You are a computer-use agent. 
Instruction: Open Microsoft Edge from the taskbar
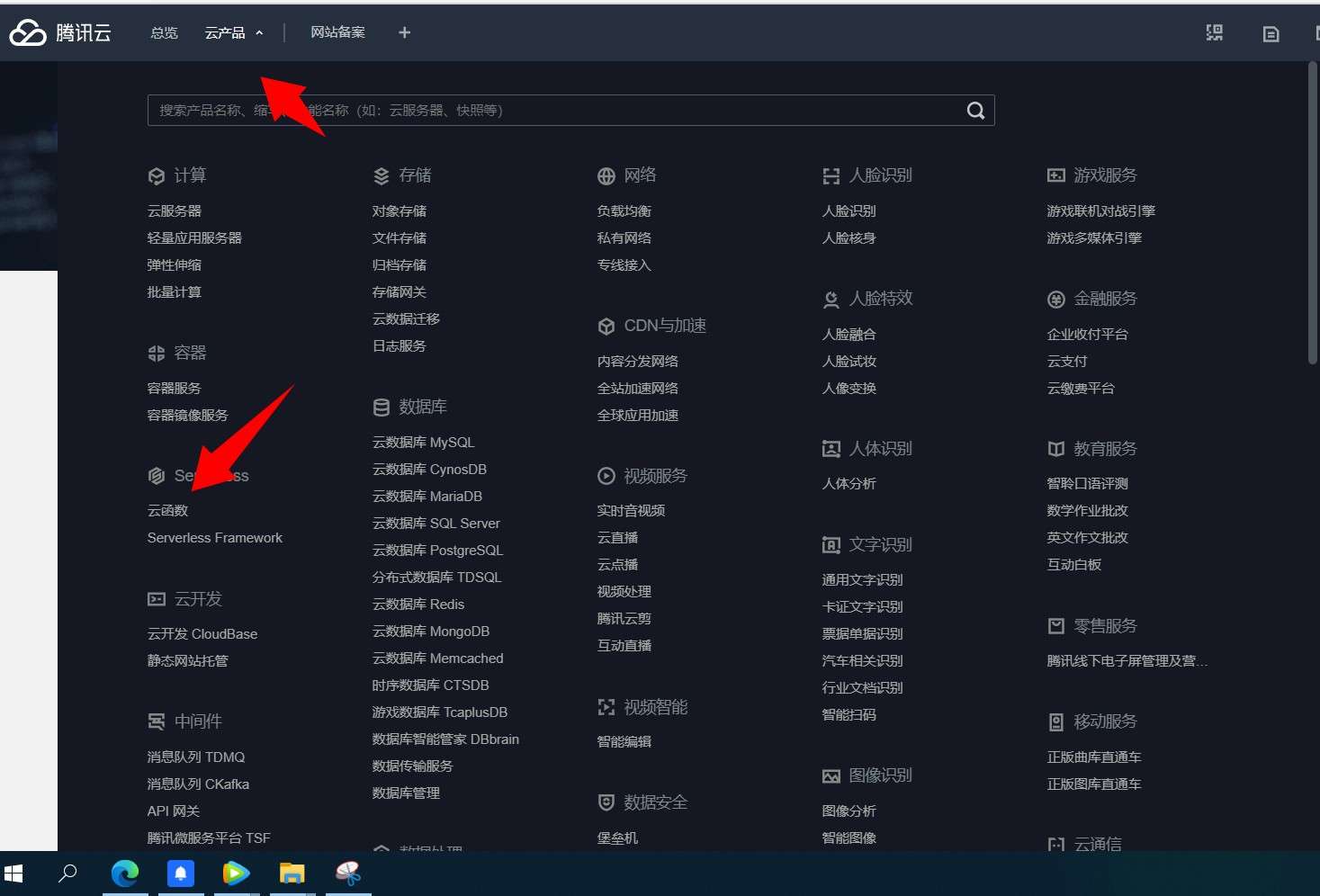click(125, 873)
